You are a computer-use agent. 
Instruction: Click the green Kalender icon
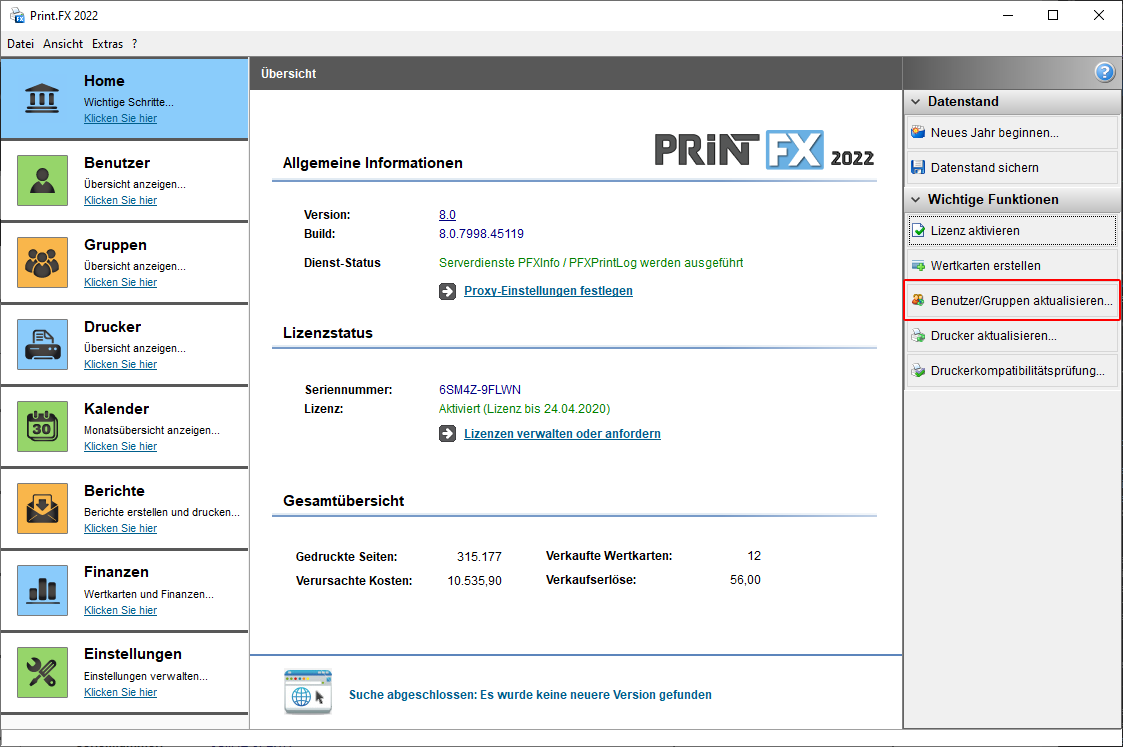(x=42, y=426)
